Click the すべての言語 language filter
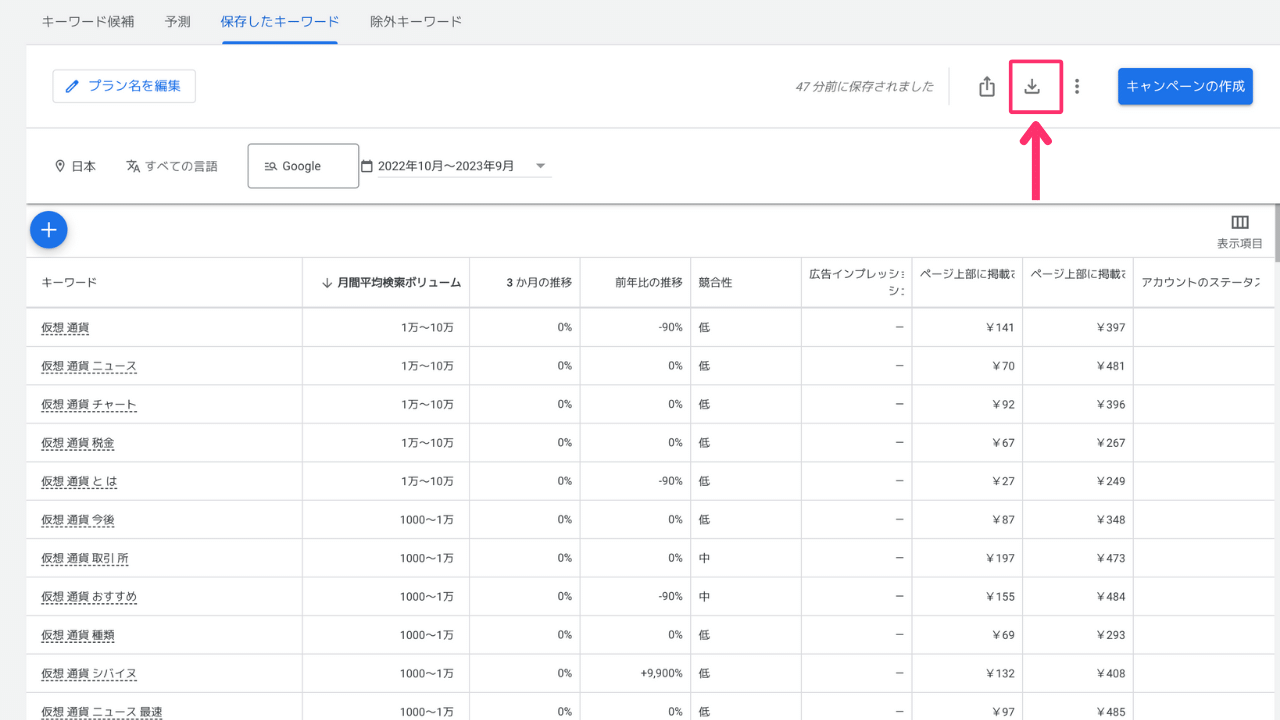 pos(172,166)
